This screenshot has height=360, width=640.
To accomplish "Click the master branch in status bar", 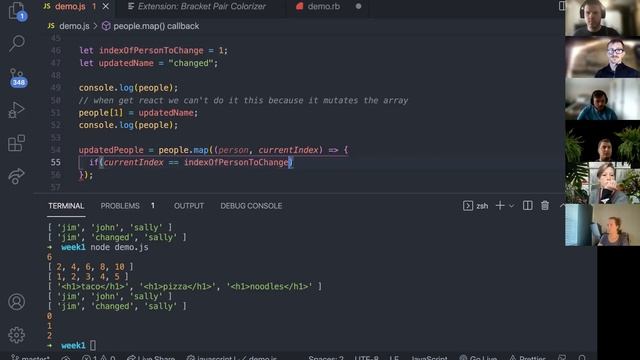I will click(31, 358).
